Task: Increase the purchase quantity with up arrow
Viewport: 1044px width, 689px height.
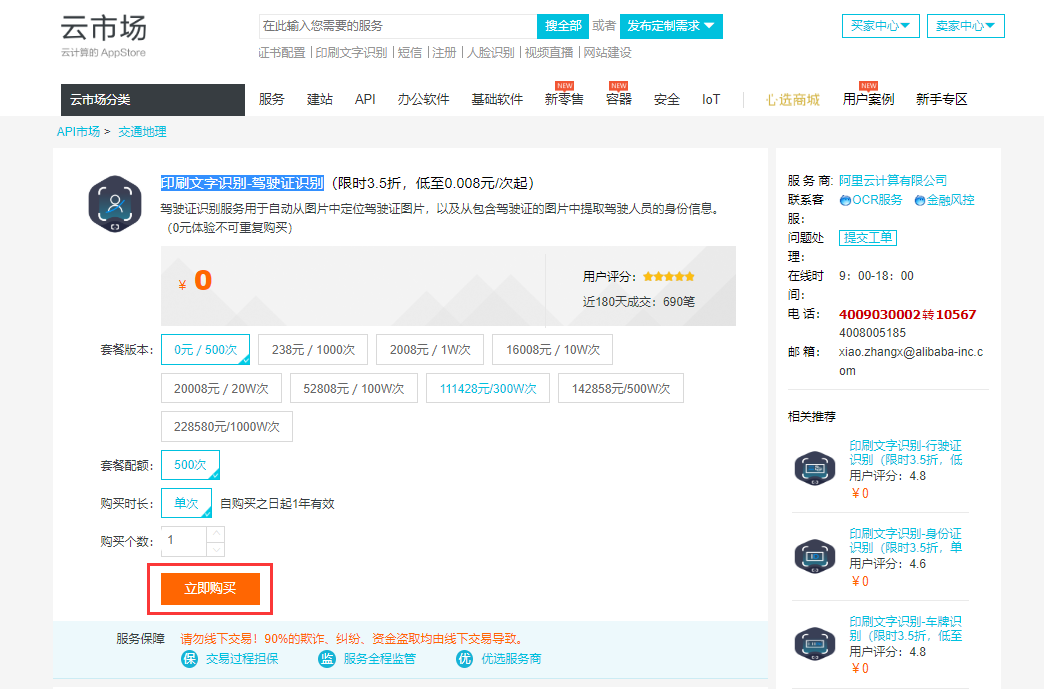Action: [216, 533]
